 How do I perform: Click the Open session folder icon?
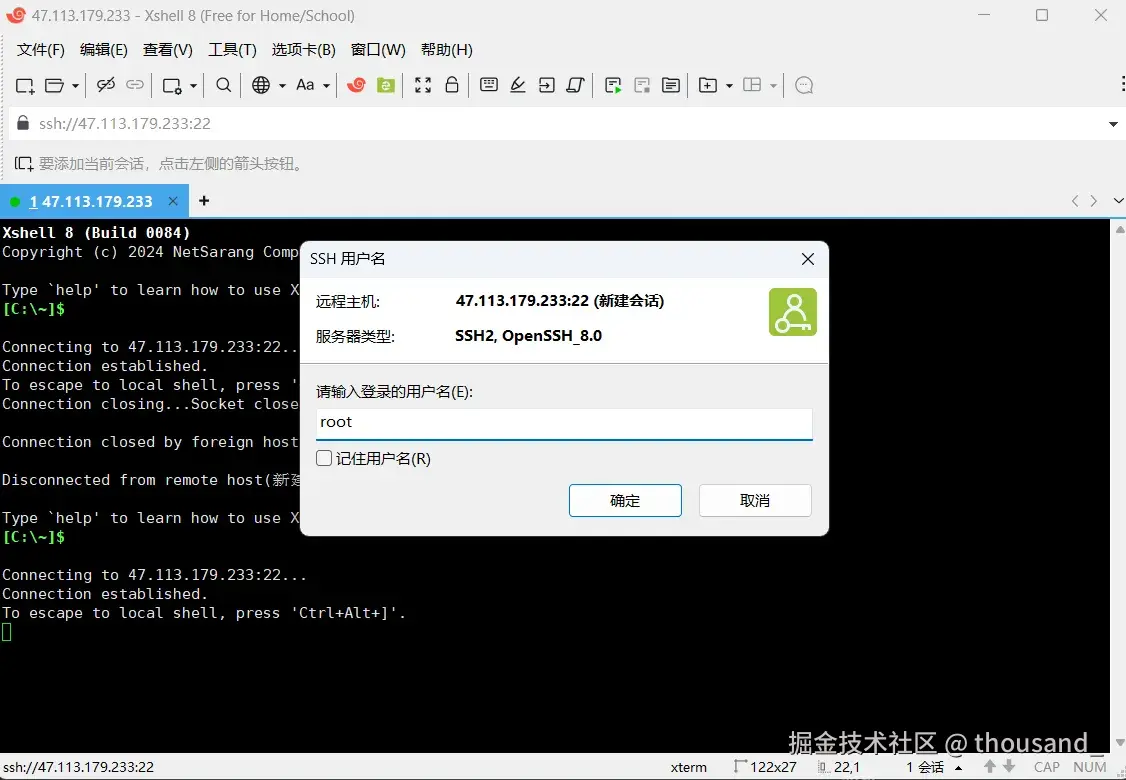point(55,85)
